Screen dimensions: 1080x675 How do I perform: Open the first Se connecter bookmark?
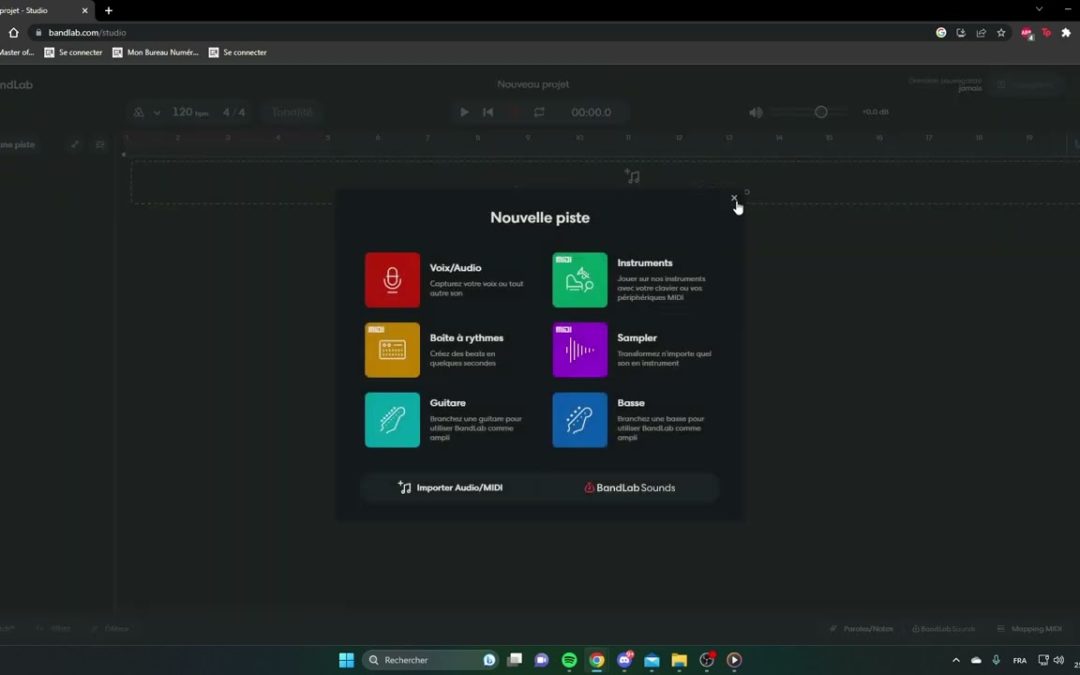coord(73,52)
